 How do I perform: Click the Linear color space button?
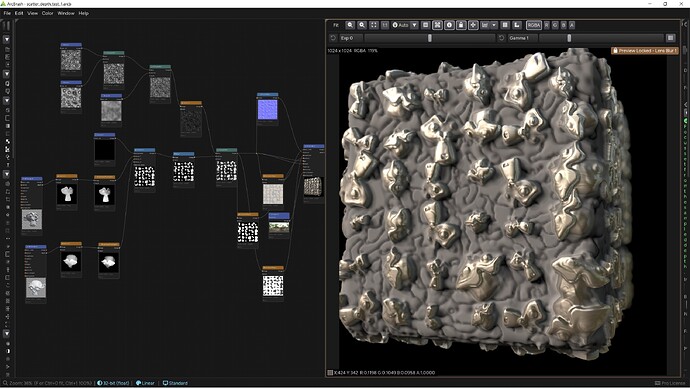point(145,383)
